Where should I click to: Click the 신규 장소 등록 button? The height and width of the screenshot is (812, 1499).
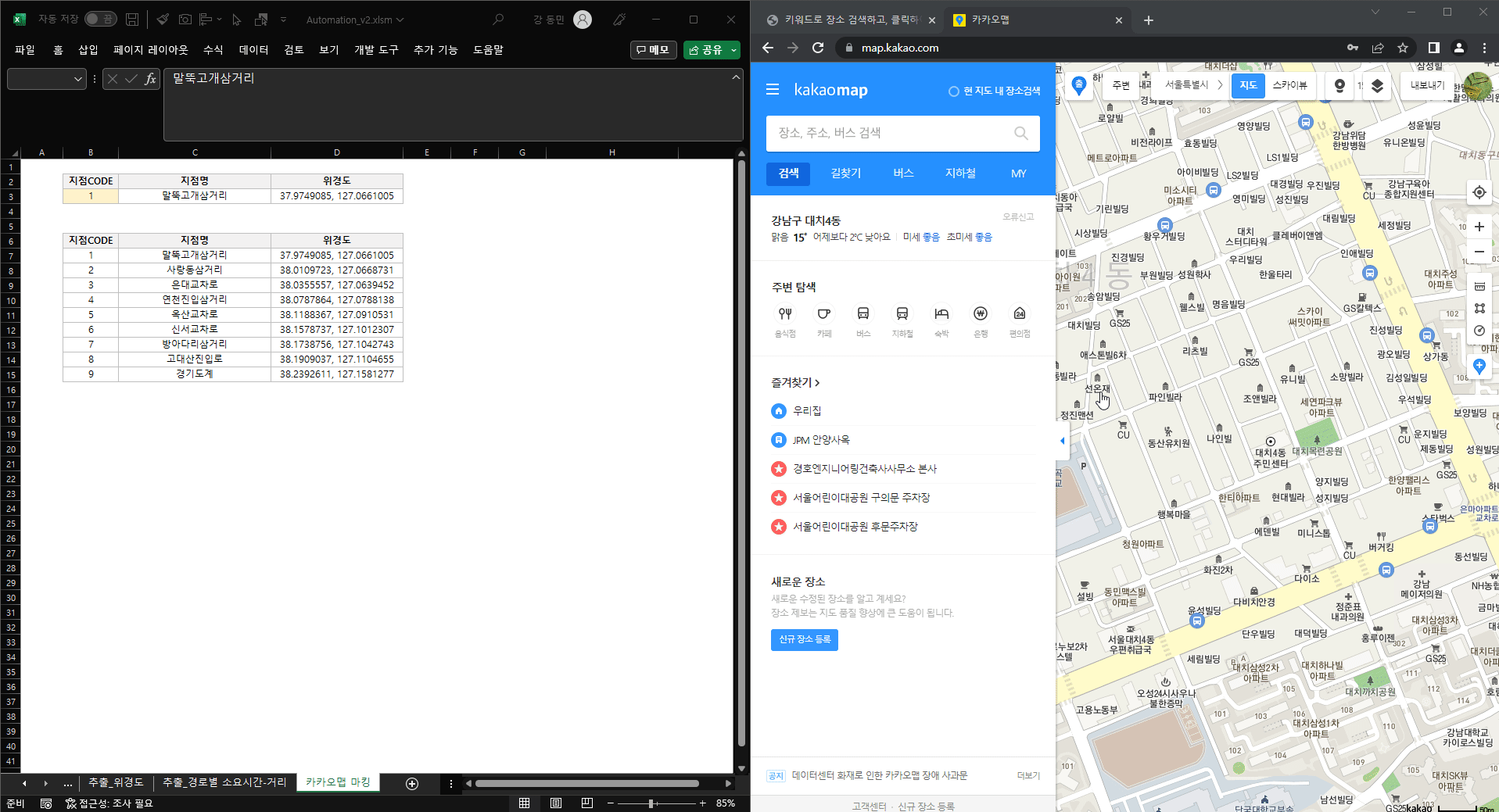[x=805, y=639]
